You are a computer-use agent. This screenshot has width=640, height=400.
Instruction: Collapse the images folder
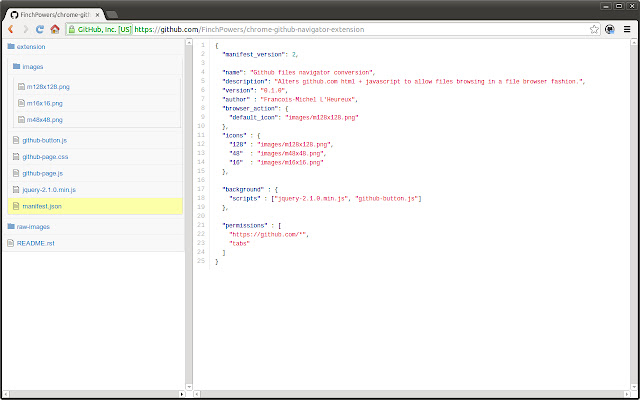33,66
